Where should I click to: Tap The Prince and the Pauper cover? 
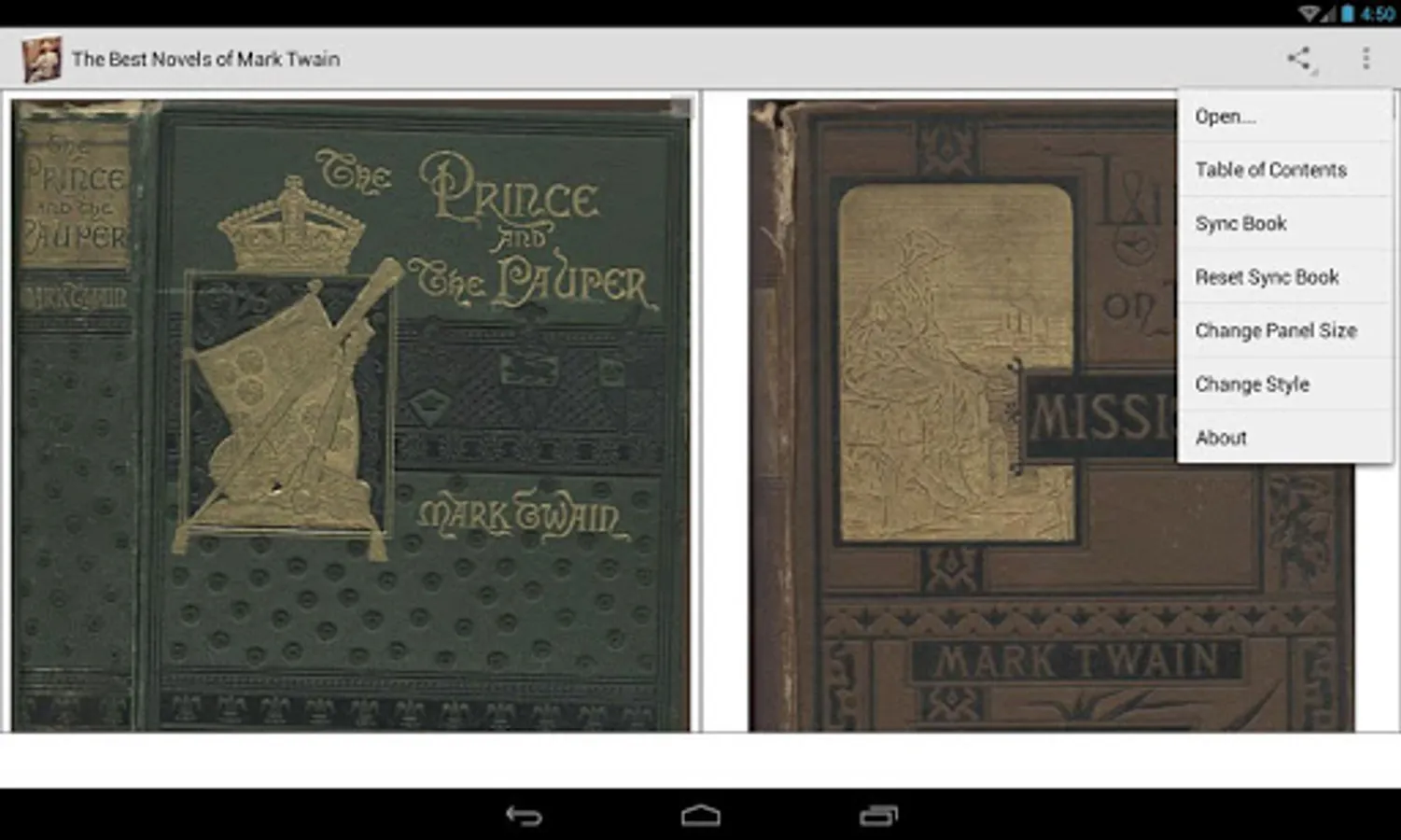(x=351, y=415)
